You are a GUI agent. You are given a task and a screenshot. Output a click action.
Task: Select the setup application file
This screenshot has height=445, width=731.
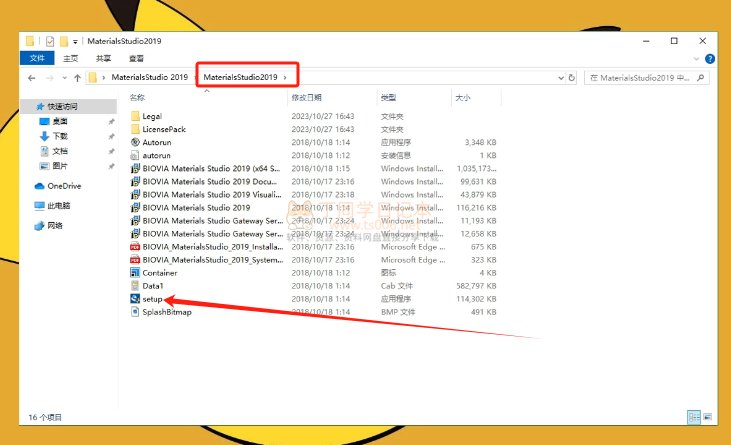(x=152, y=298)
